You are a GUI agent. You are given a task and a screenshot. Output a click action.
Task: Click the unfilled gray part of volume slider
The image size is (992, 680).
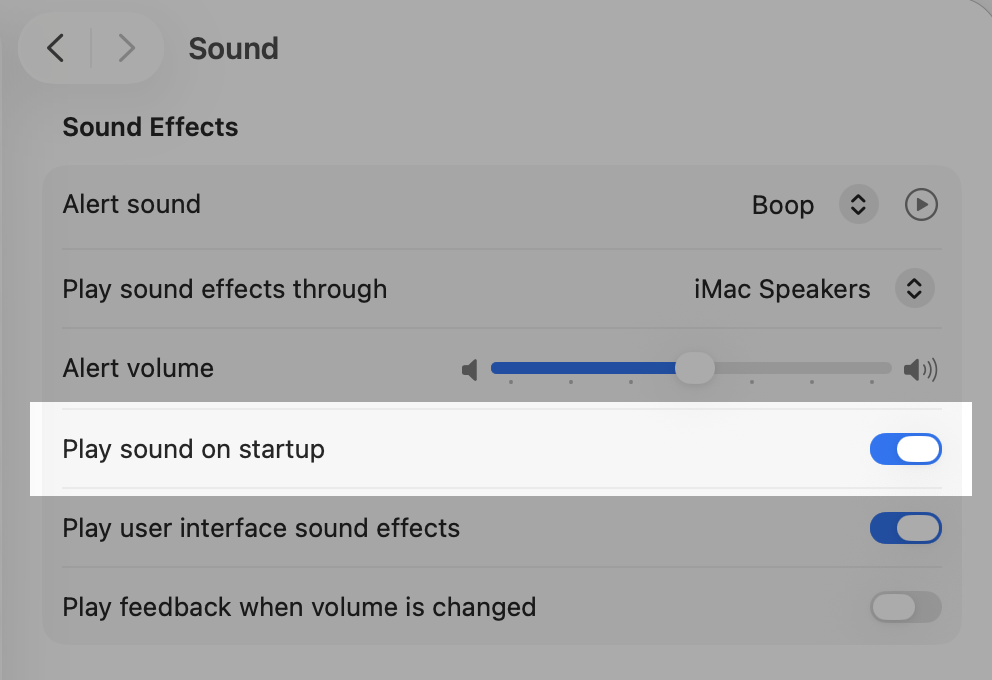[800, 368]
